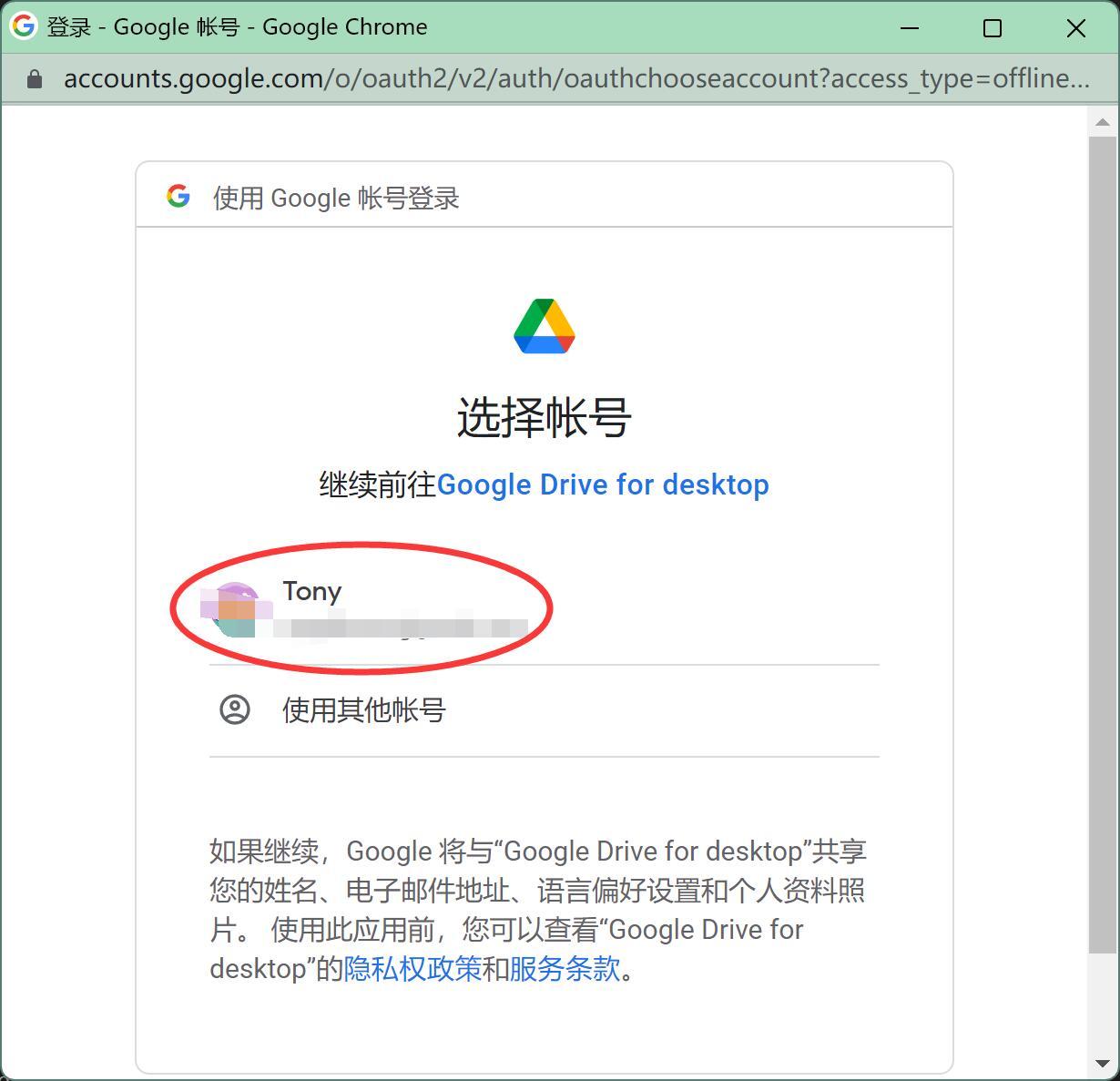Click the person icon beside 使用其他帐号
Image resolution: width=1120 pixels, height=1081 pixels.
point(235,709)
